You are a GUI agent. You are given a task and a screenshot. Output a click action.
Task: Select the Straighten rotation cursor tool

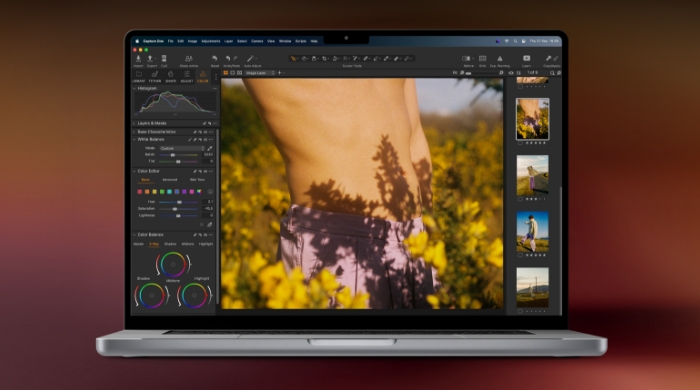click(x=335, y=58)
